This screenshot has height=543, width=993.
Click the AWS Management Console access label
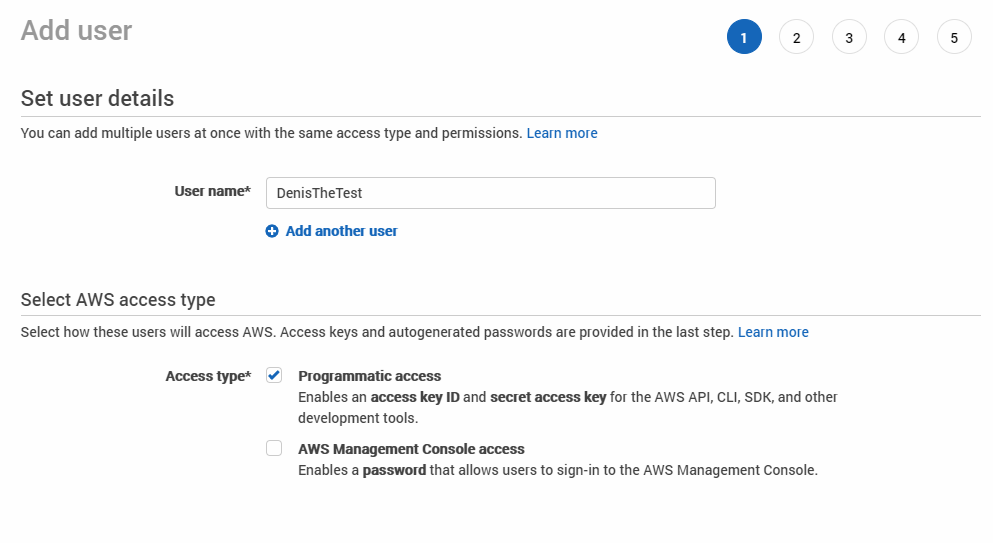tap(411, 449)
